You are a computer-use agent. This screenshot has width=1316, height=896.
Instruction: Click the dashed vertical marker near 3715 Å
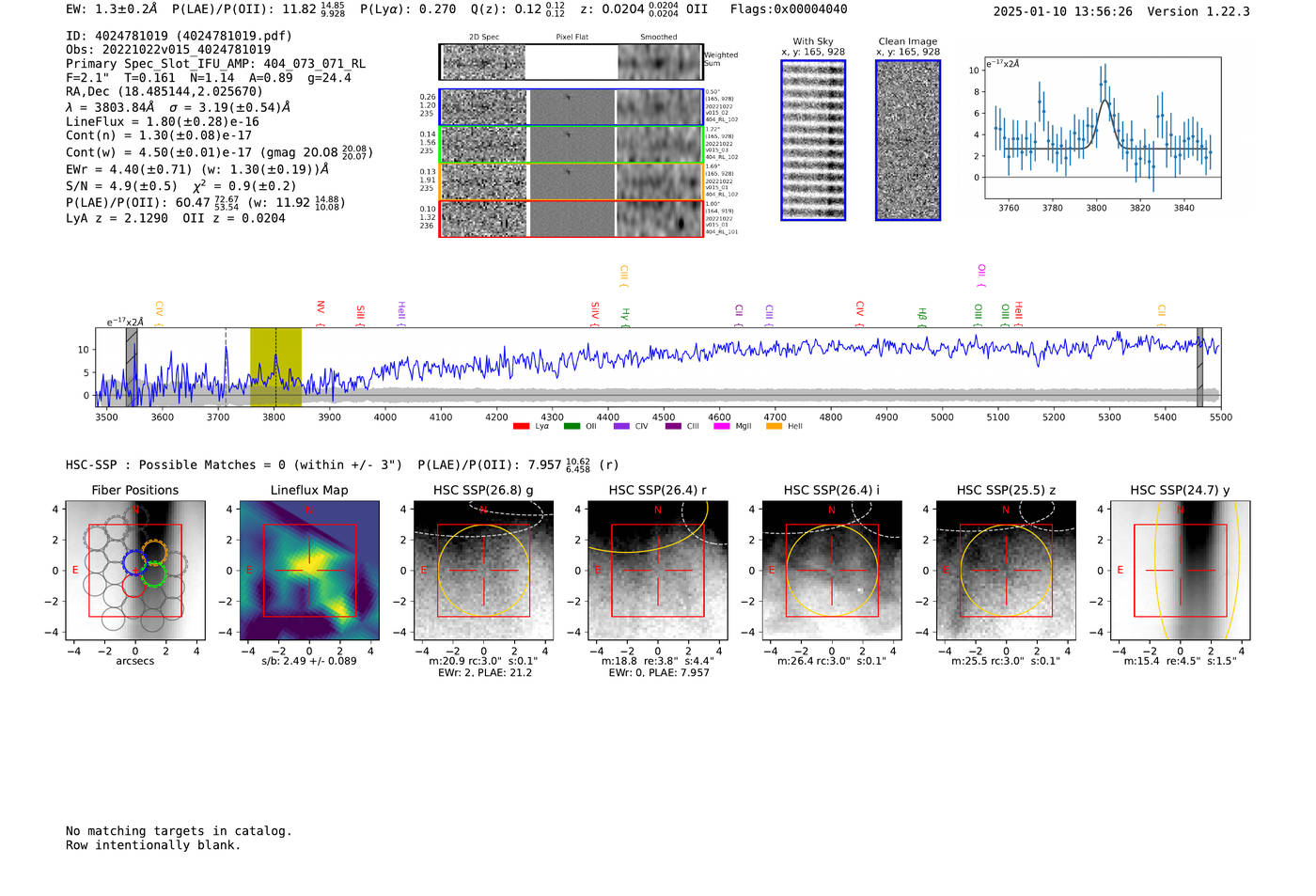tap(226, 368)
